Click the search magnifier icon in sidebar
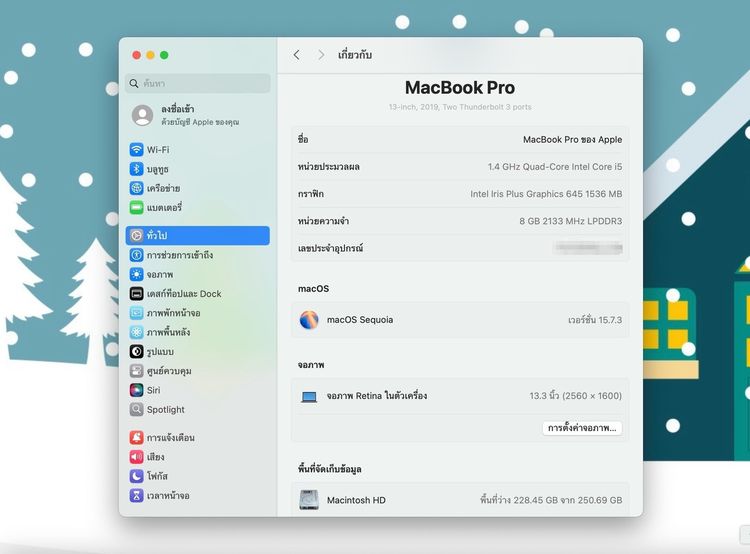Viewport: 750px width, 554px height. [x=134, y=83]
